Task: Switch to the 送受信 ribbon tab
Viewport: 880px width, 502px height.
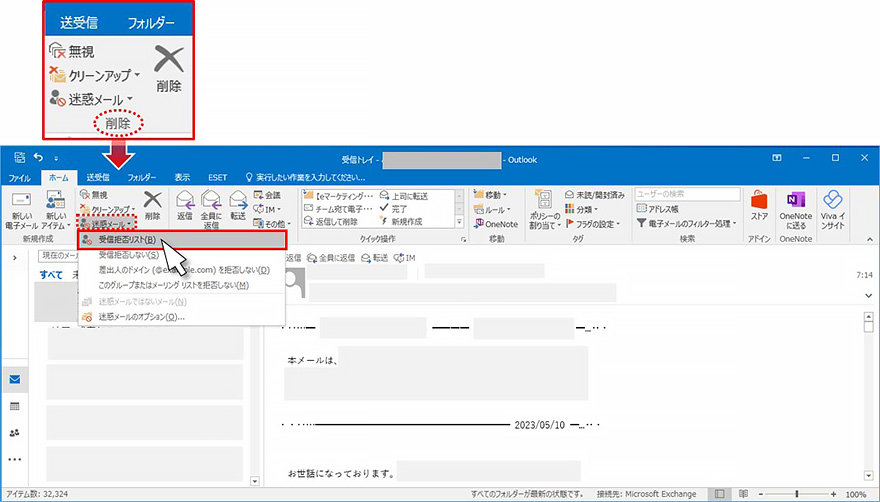Action: point(98,177)
